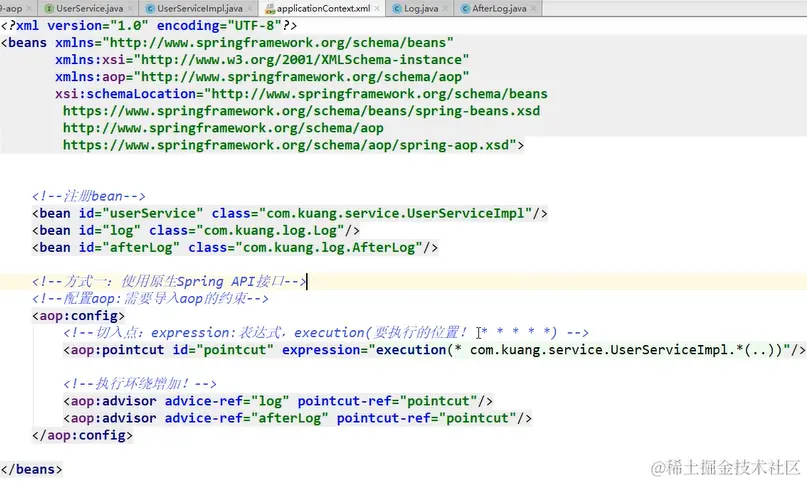Click the opening aop:config tag

coord(78,315)
